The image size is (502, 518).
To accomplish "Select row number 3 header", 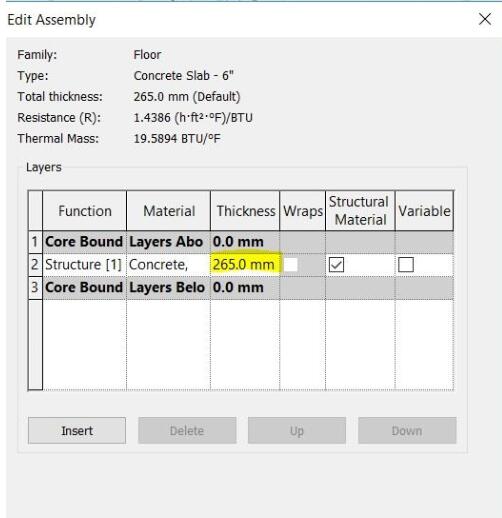I will [35, 287].
